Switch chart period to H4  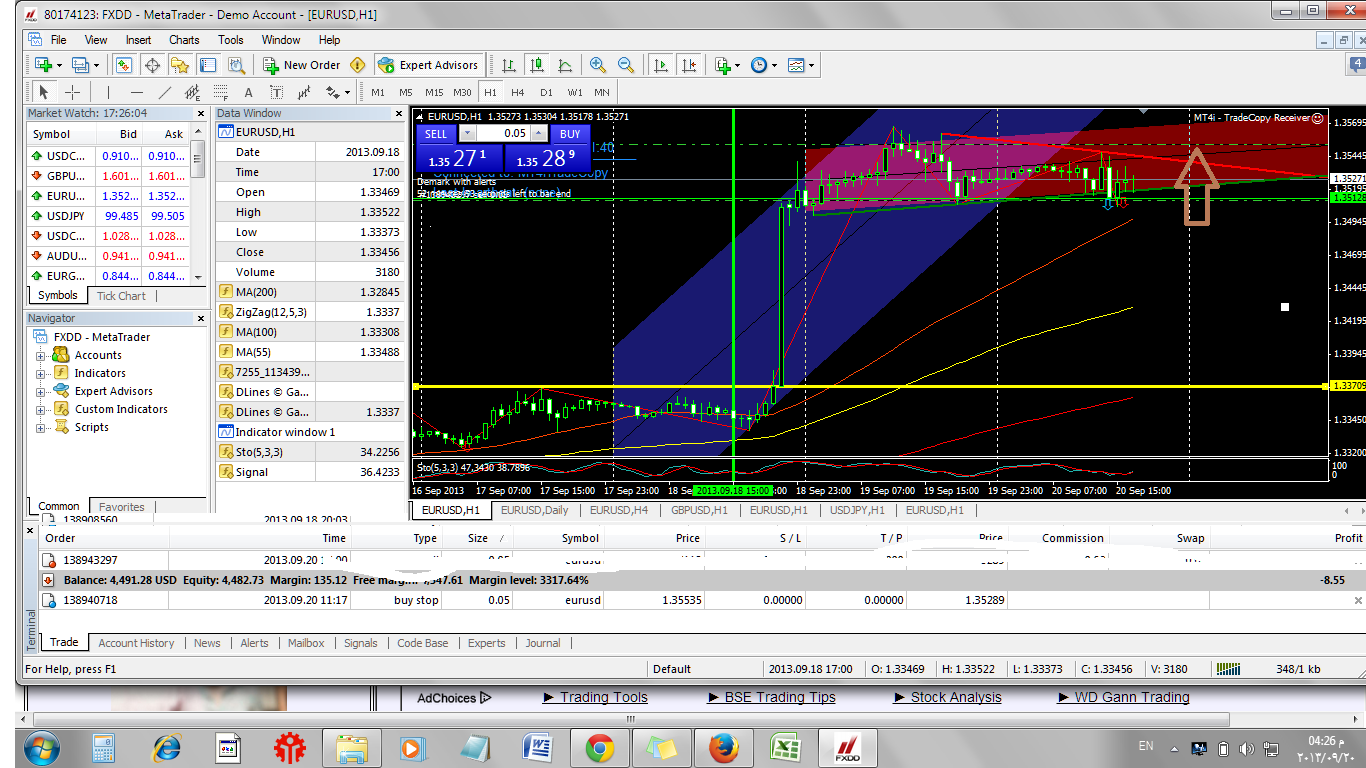pos(518,92)
